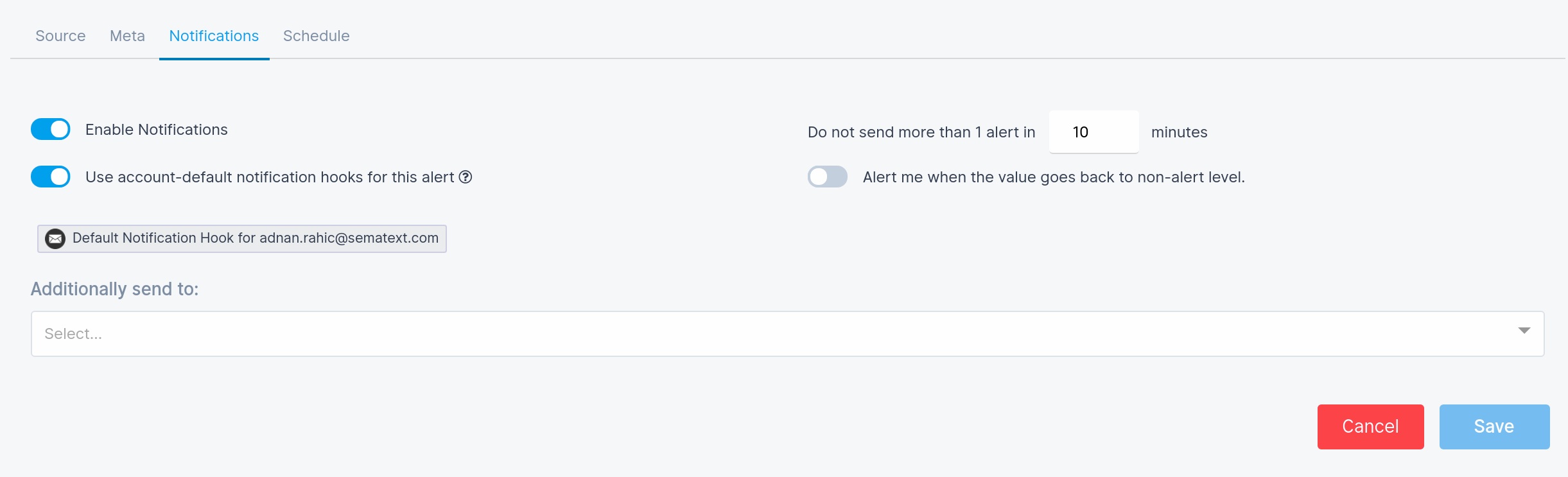This screenshot has width=1568, height=477.
Task: Go to the Schedule tab
Action: (x=317, y=36)
